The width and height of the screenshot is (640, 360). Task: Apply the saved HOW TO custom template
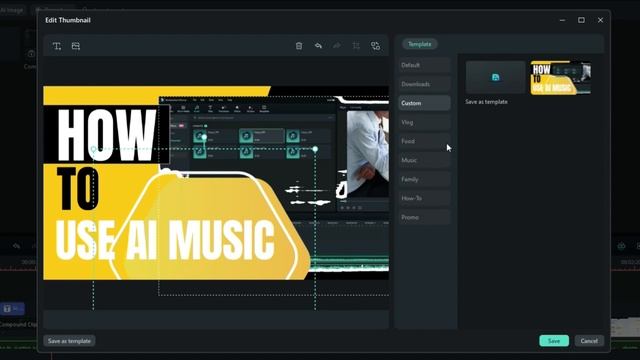point(560,78)
